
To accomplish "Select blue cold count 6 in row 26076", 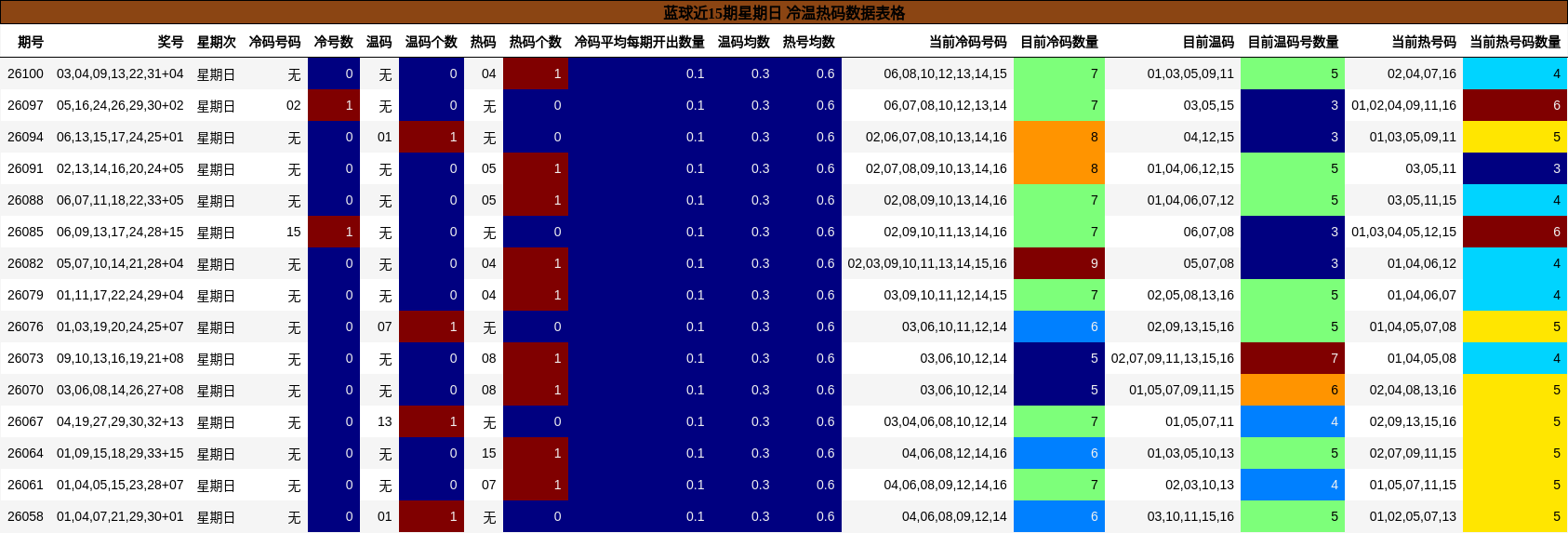I will tap(1059, 326).
